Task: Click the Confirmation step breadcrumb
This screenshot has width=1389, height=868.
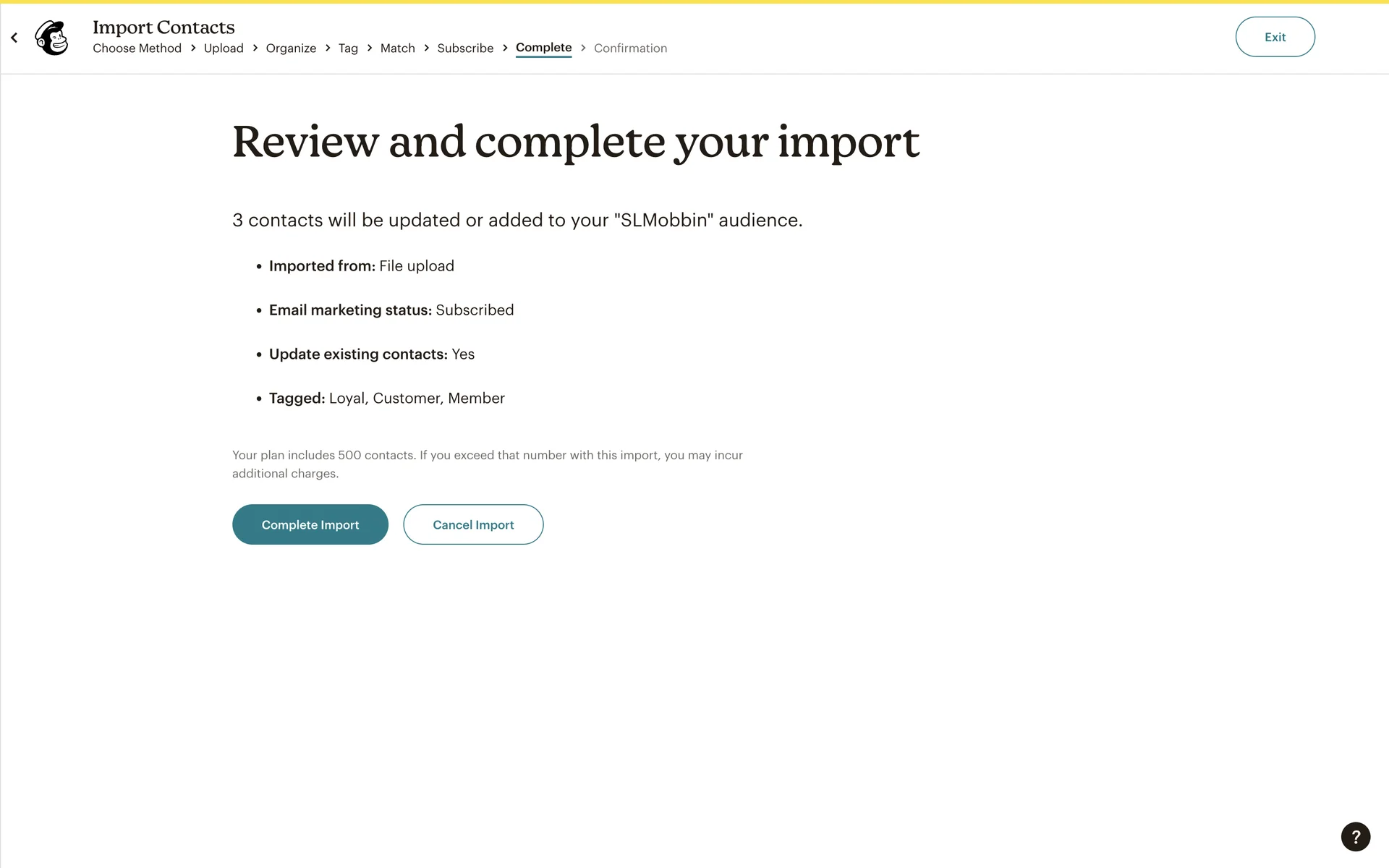Action: click(x=630, y=48)
